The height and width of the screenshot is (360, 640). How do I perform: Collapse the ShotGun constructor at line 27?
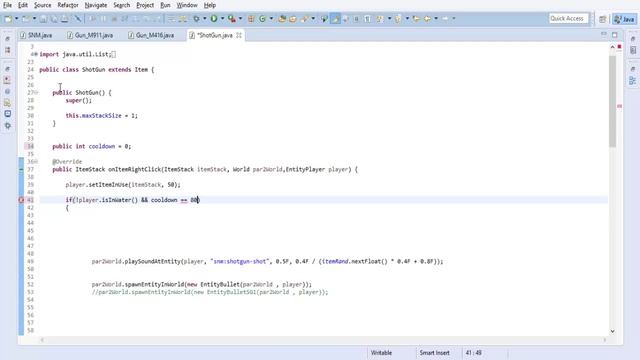coord(36,93)
